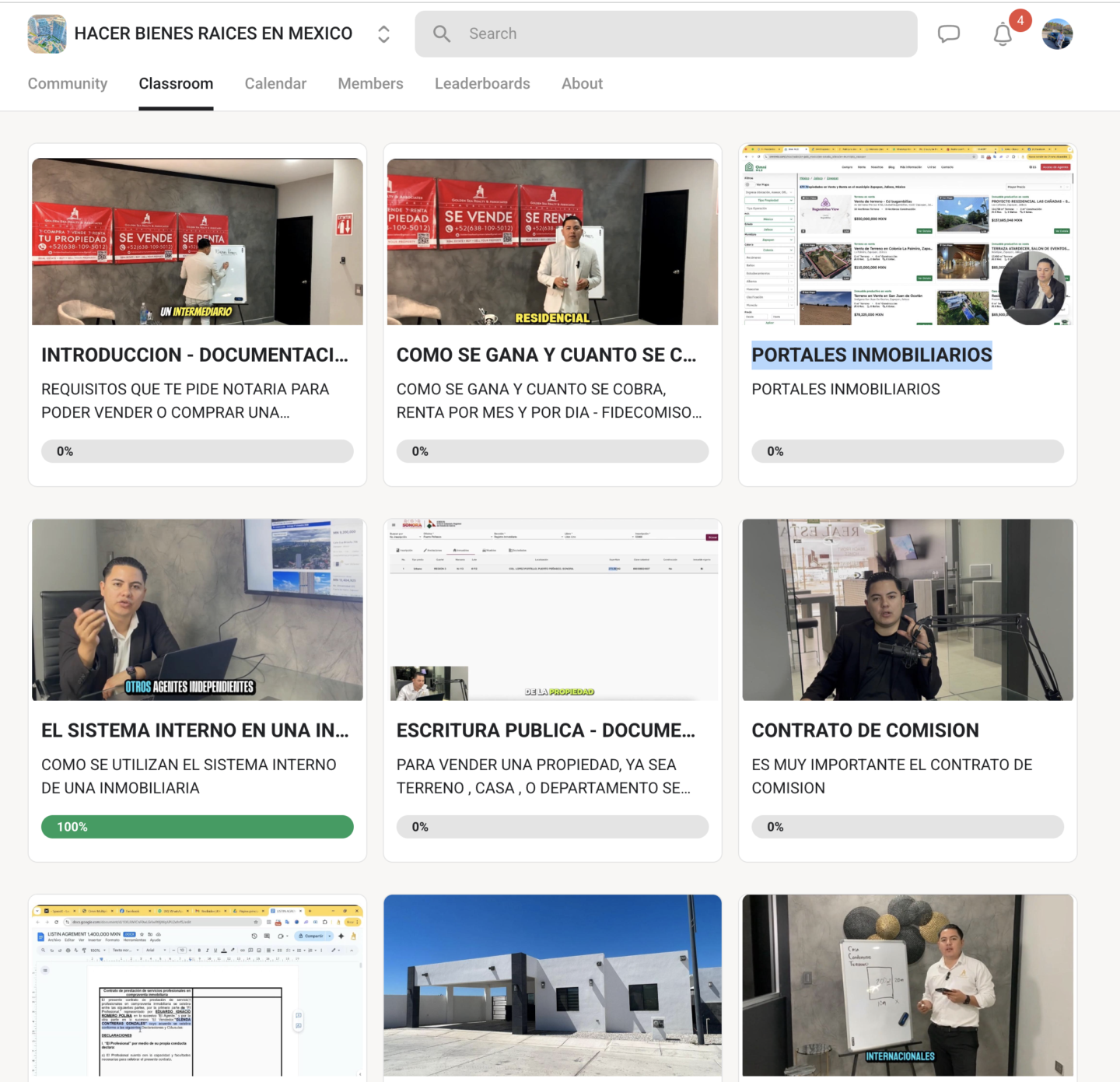Click the PORTALES INMOBILIARIOS highlighted title
The height and width of the screenshot is (1082, 1120).
tap(872, 355)
